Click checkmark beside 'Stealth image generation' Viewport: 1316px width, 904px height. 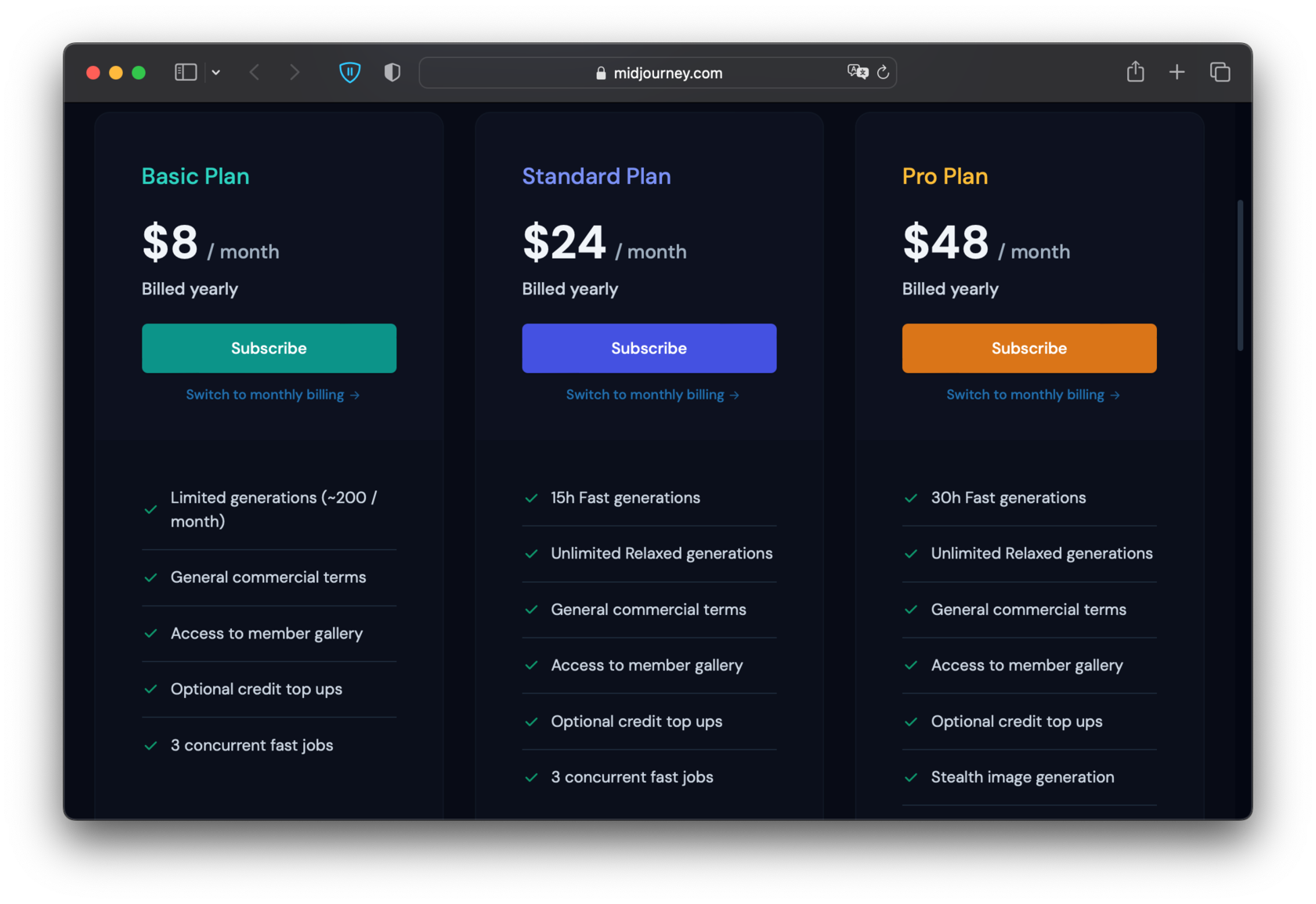pyautogui.click(x=911, y=778)
